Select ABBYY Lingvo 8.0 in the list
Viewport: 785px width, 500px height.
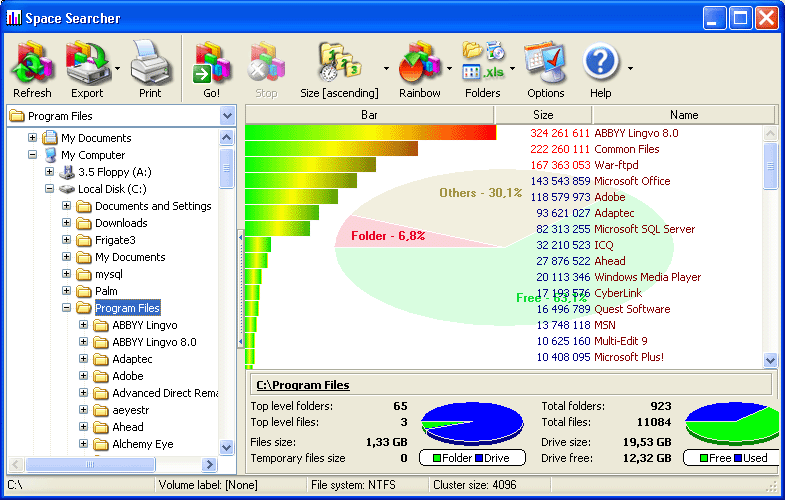point(636,133)
